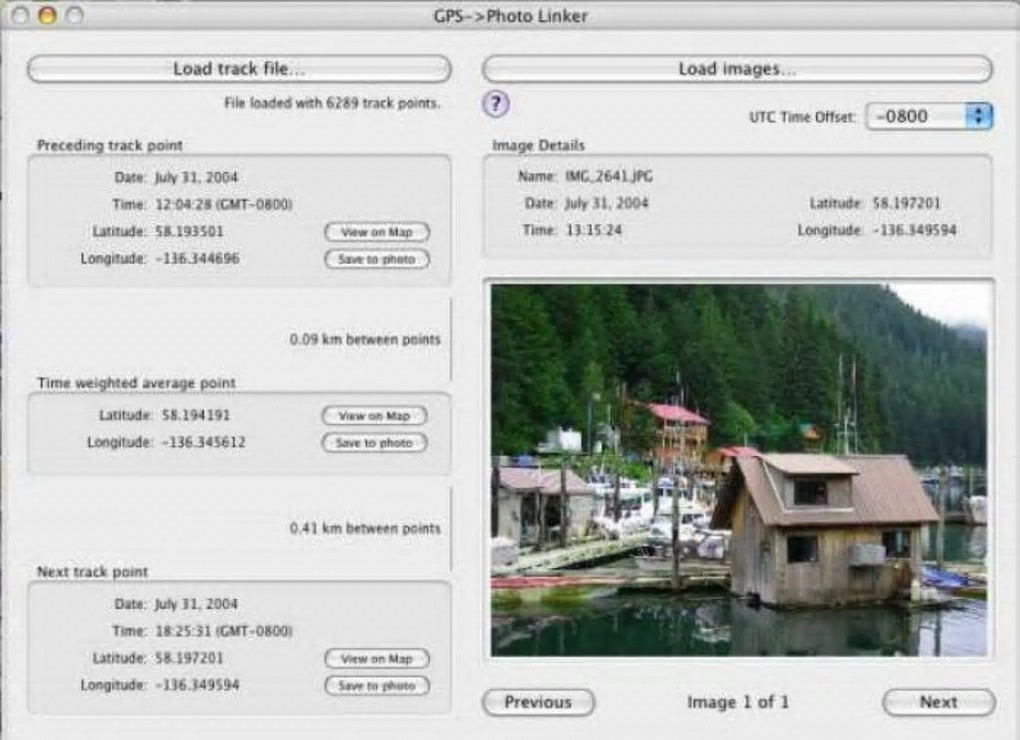Save preceding track point to photo
The width and height of the screenshot is (1020, 740).
(377, 259)
